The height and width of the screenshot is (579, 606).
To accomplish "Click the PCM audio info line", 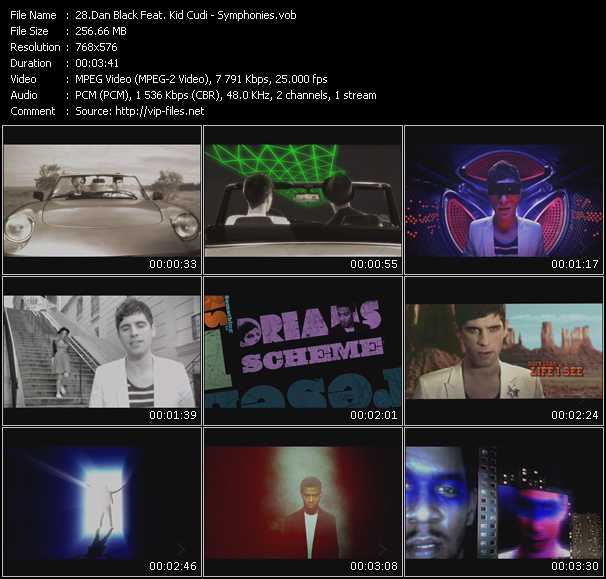I will (226, 95).
